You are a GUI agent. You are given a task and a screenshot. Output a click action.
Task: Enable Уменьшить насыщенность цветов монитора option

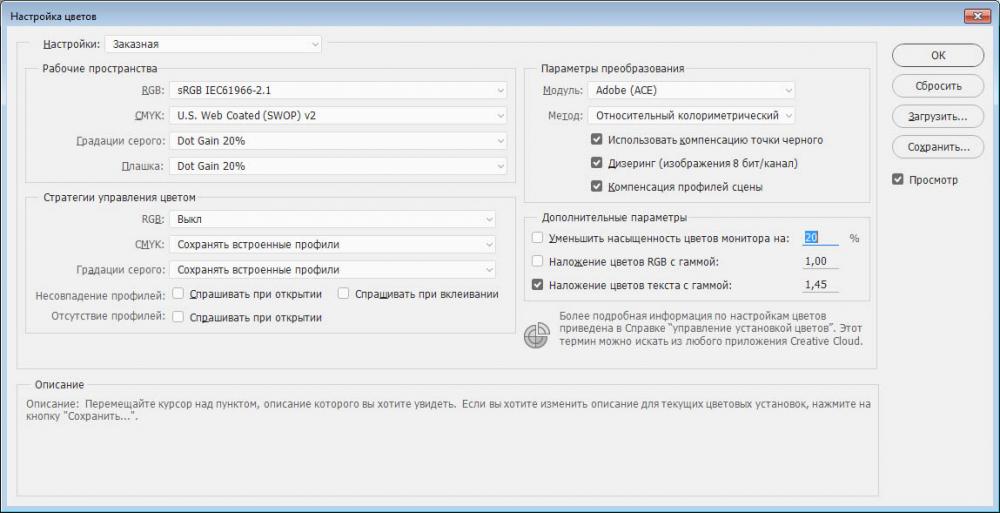pyautogui.click(x=537, y=237)
